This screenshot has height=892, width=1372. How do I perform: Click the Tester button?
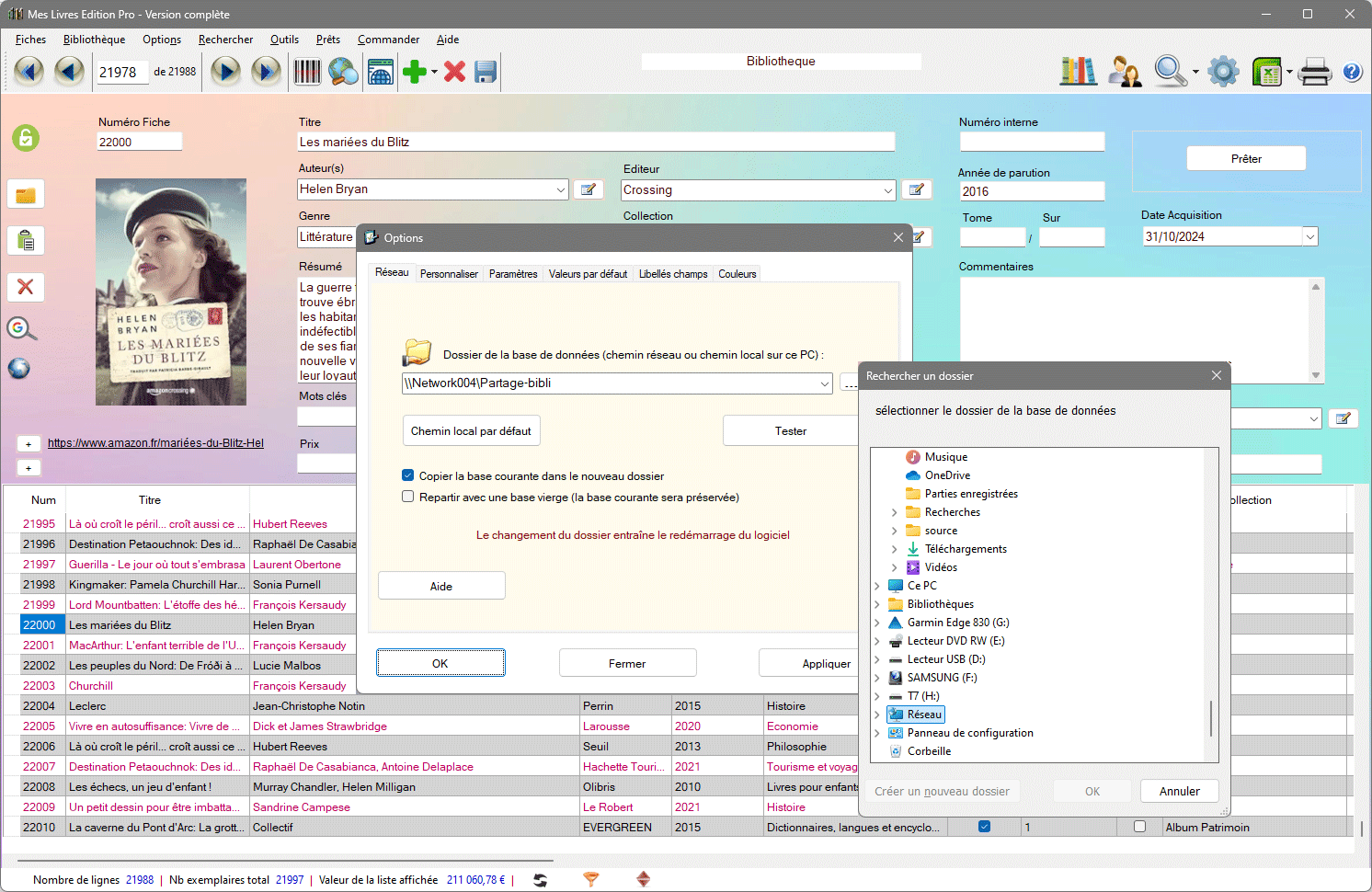click(790, 431)
